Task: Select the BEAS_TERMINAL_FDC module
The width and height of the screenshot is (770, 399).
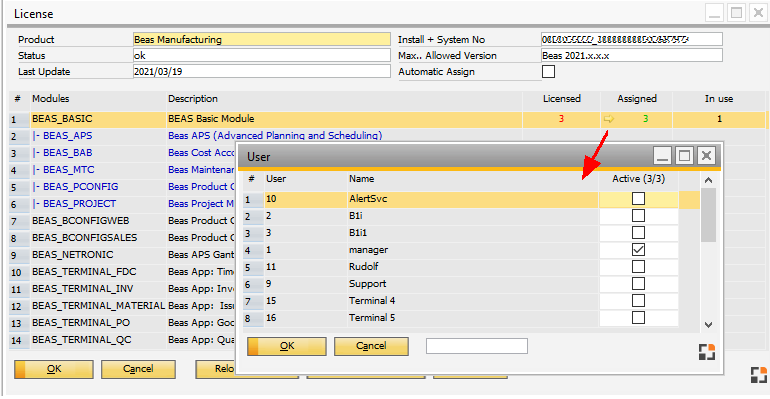Action: tap(84, 272)
